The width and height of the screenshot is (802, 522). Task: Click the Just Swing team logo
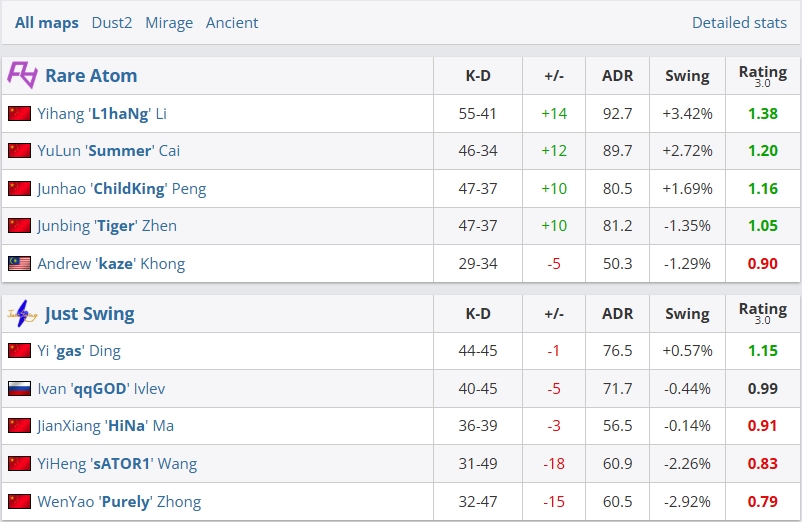click(22, 313)
